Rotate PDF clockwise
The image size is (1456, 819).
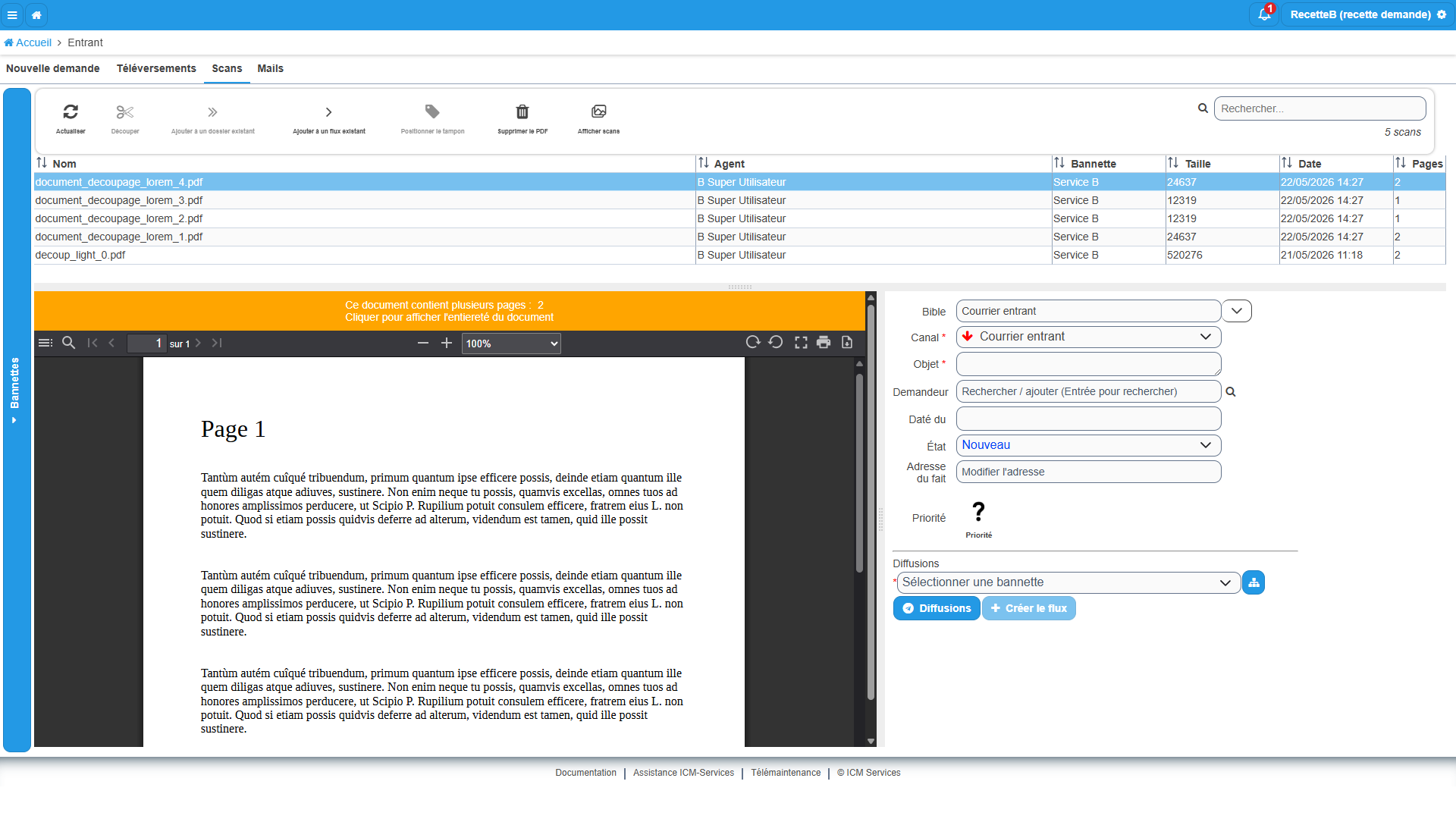click(x=752, y=342)
